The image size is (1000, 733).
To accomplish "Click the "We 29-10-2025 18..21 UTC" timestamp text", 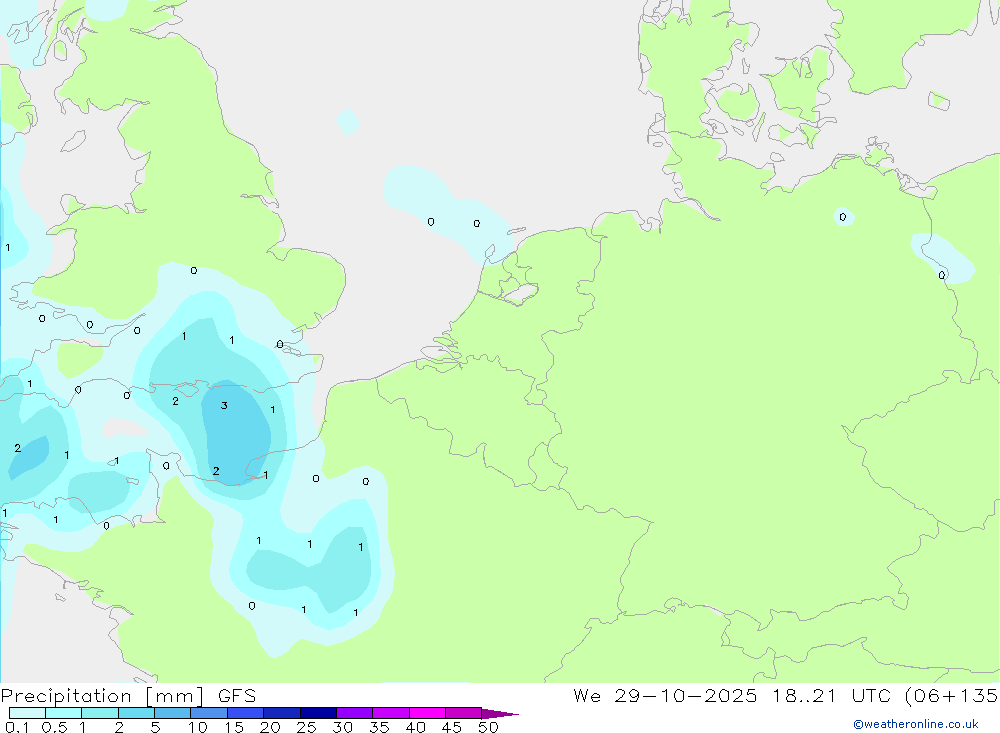I will tap(732, 696).
